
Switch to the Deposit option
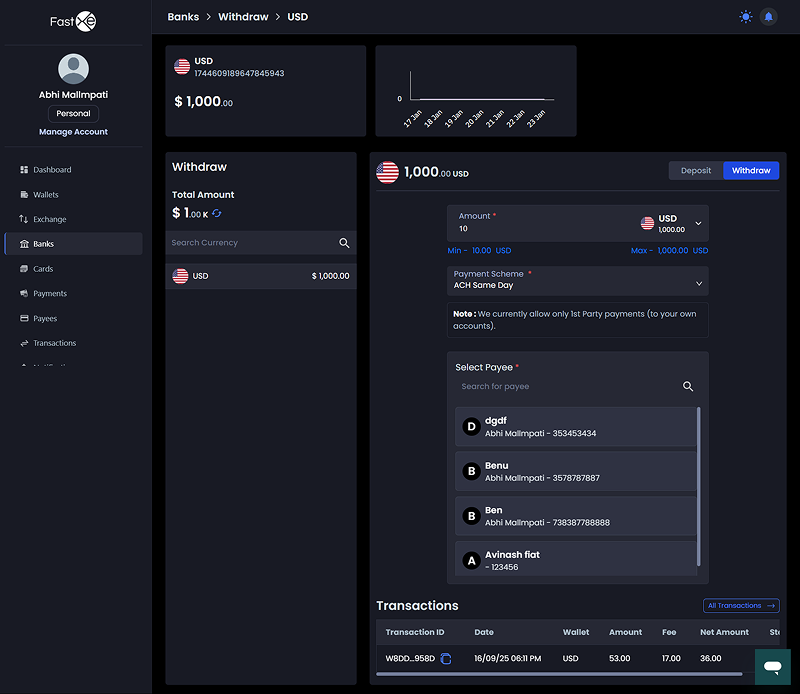point(696,171)
